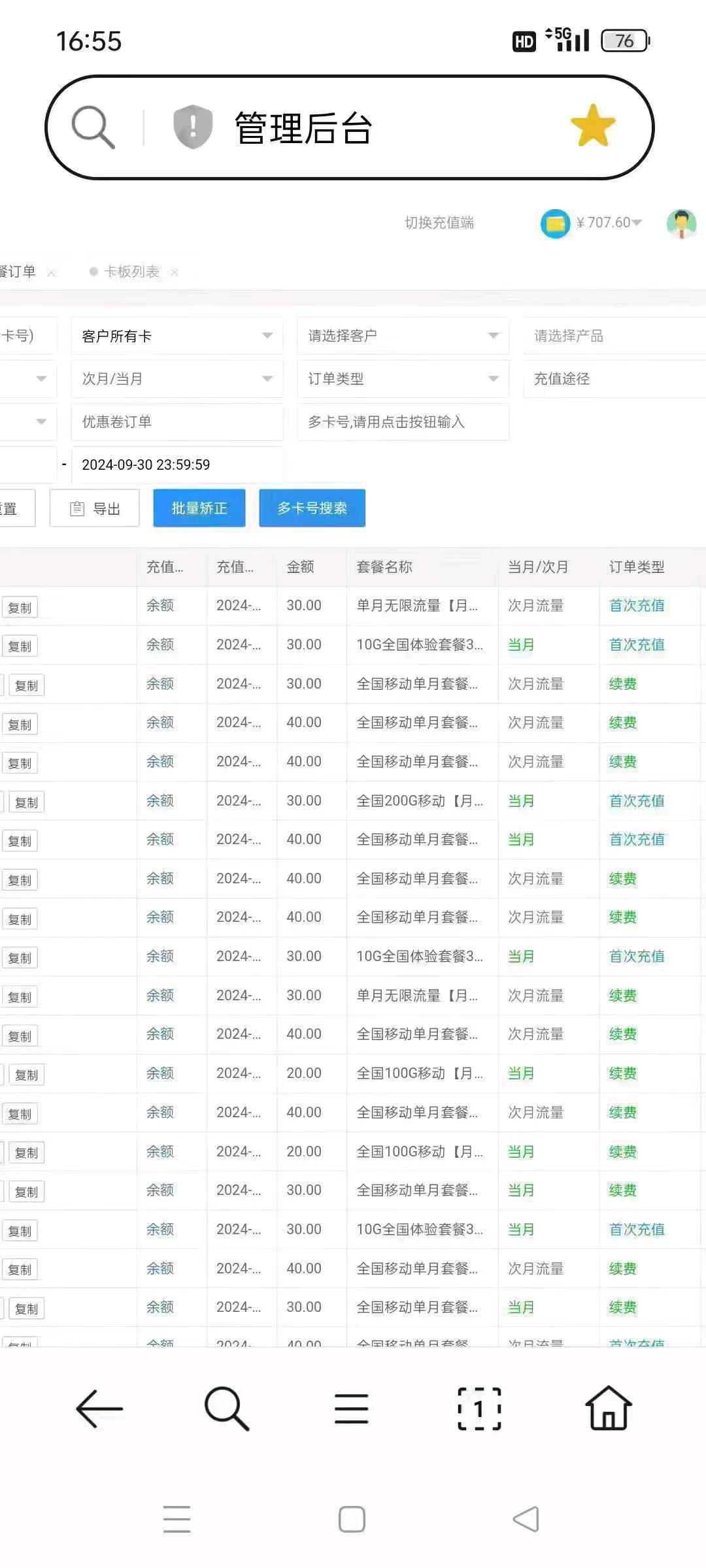Viewport: 706px width, 1568px height.
Task: Tap the 管理后台 page title
Action: pyautogui.click(x=304, y=127)
